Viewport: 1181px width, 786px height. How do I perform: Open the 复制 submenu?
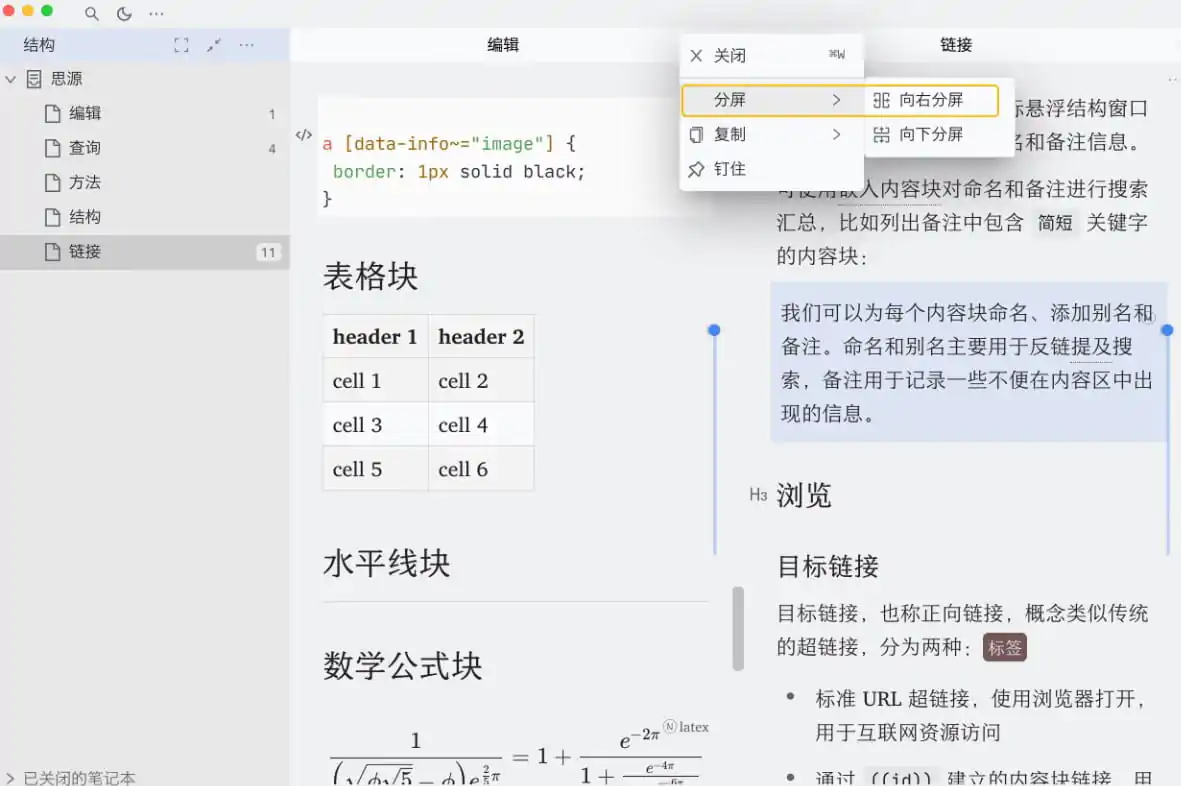(x=731, y=134)
